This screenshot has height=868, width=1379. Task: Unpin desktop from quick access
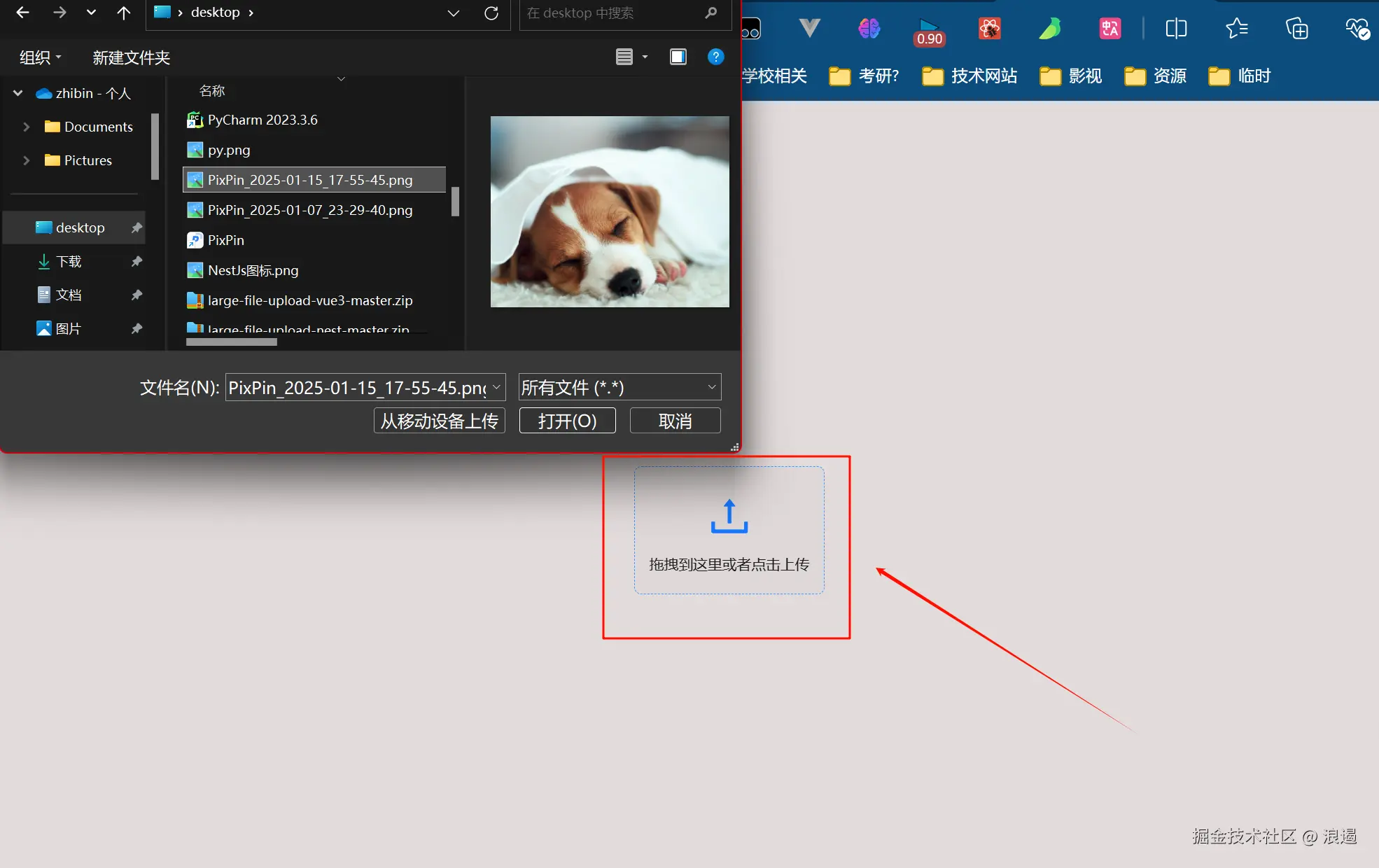[x=136, y=227]
